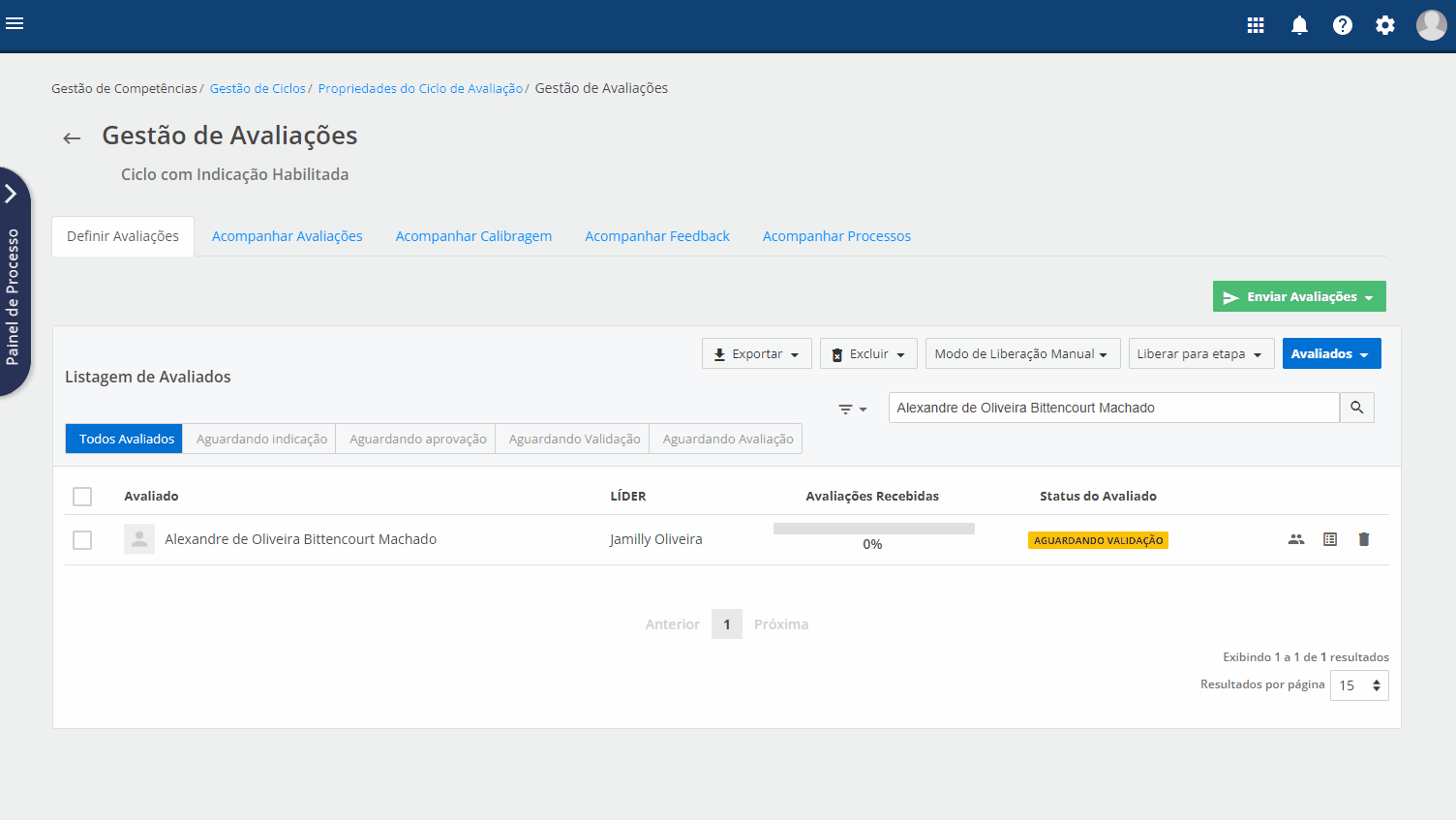Viewport: 1456px width, 820px height.
Task: Switch to the Acompanhar Avaliações tab
Action: click(287, 236)
